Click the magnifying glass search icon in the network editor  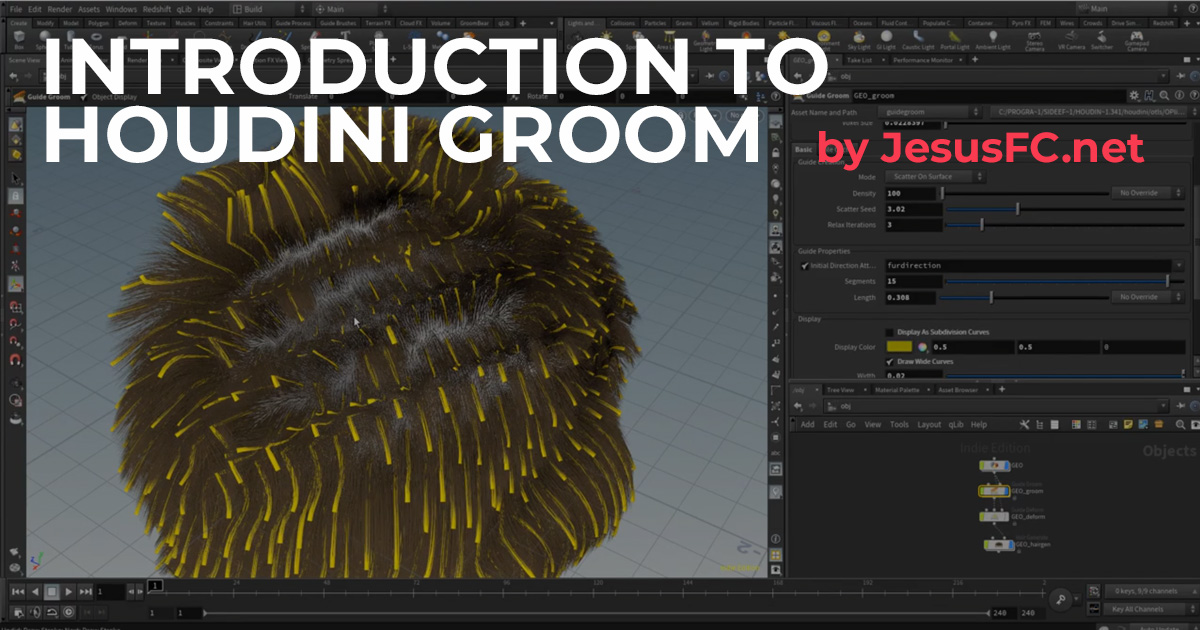[x=1180, y=424]
